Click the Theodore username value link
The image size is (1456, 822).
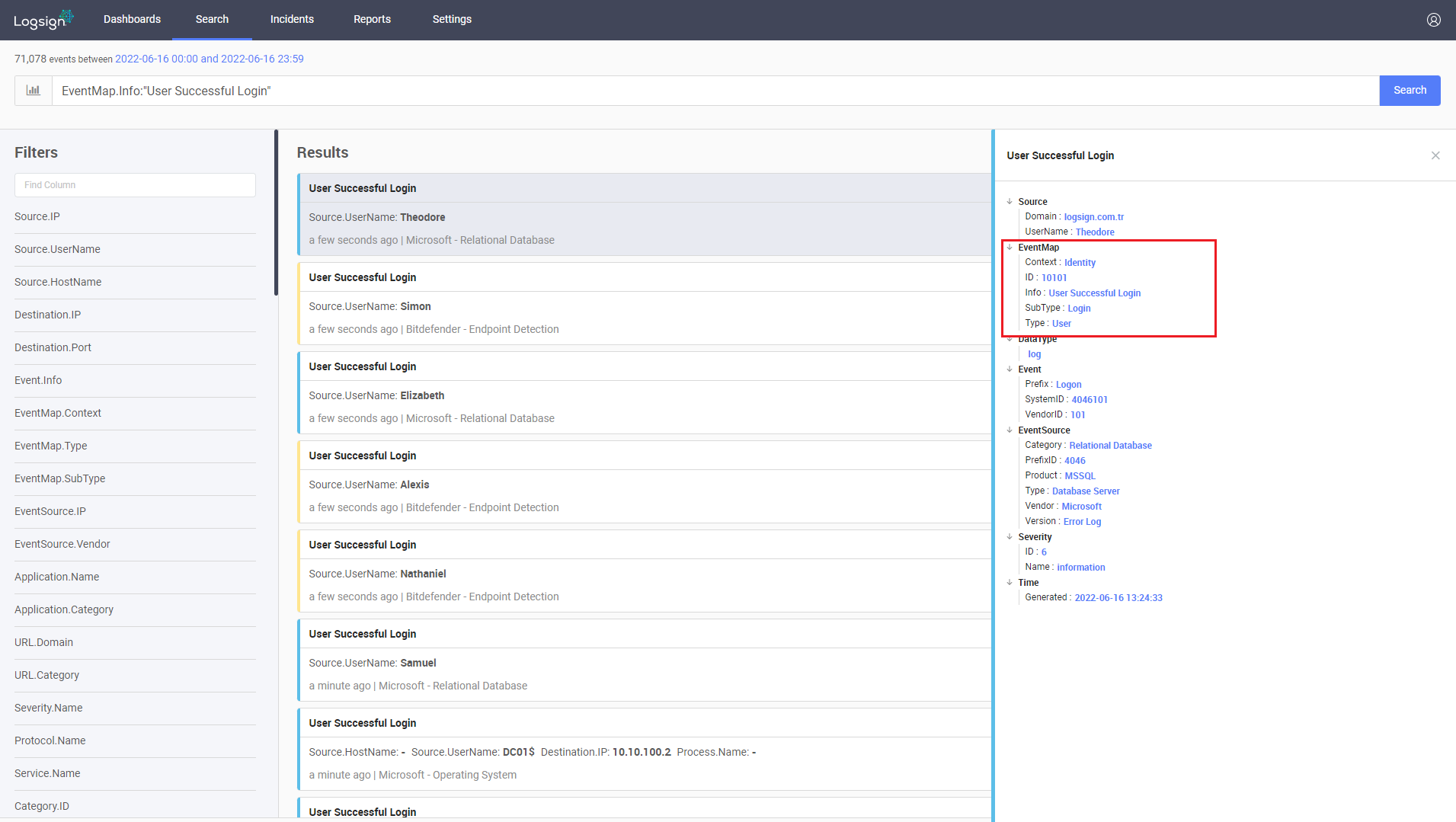[x=1094, y=232]
